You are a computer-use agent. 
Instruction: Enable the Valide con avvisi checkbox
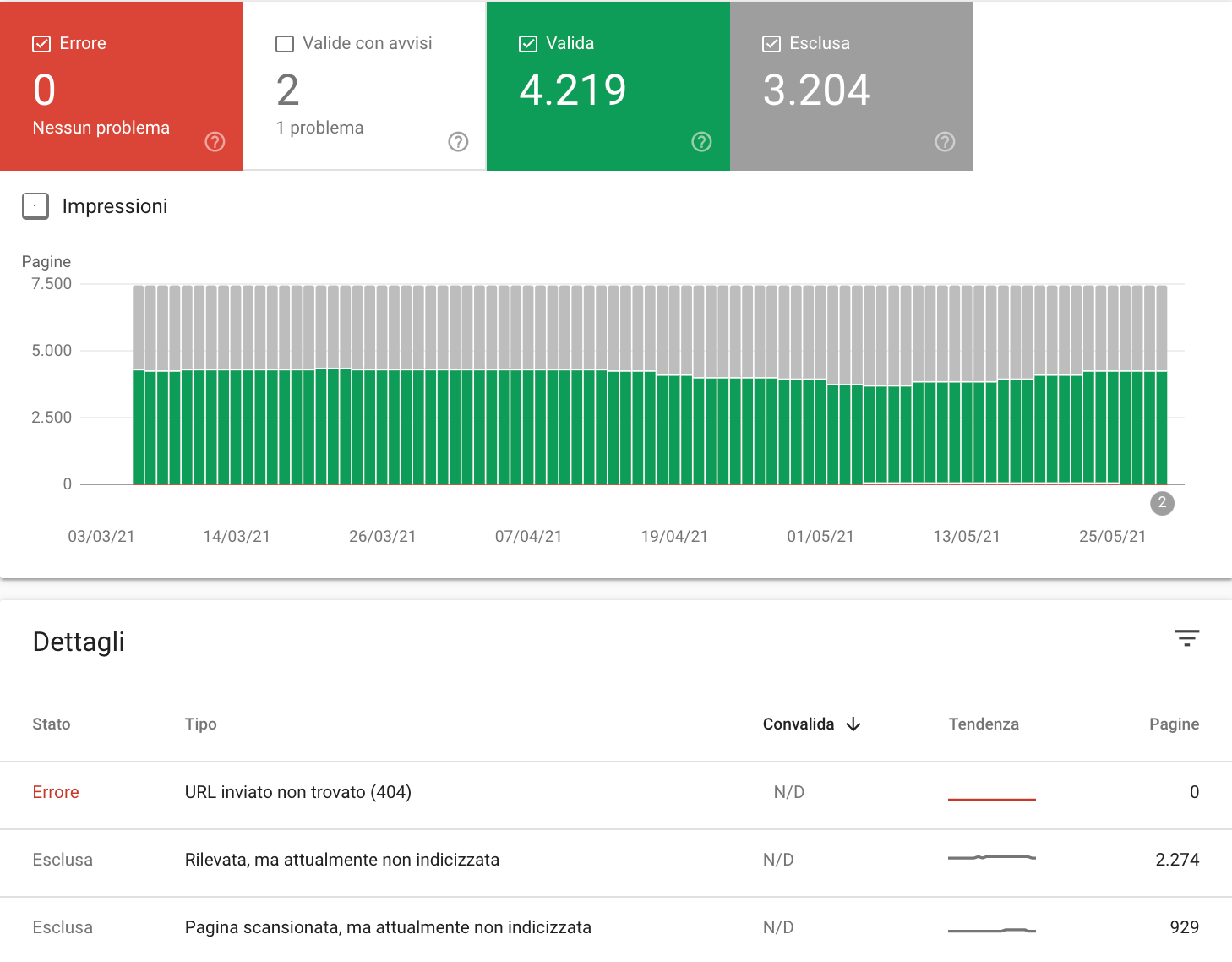[285, 44]
